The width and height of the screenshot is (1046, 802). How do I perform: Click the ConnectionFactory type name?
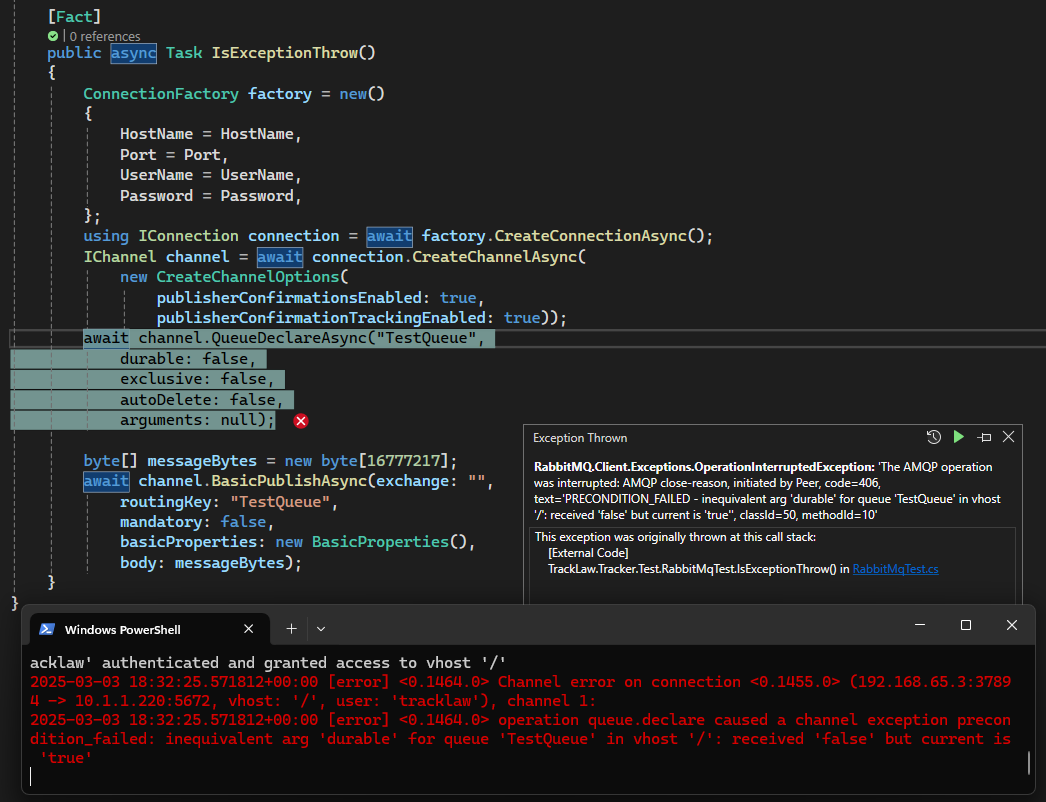coord(161,94)
